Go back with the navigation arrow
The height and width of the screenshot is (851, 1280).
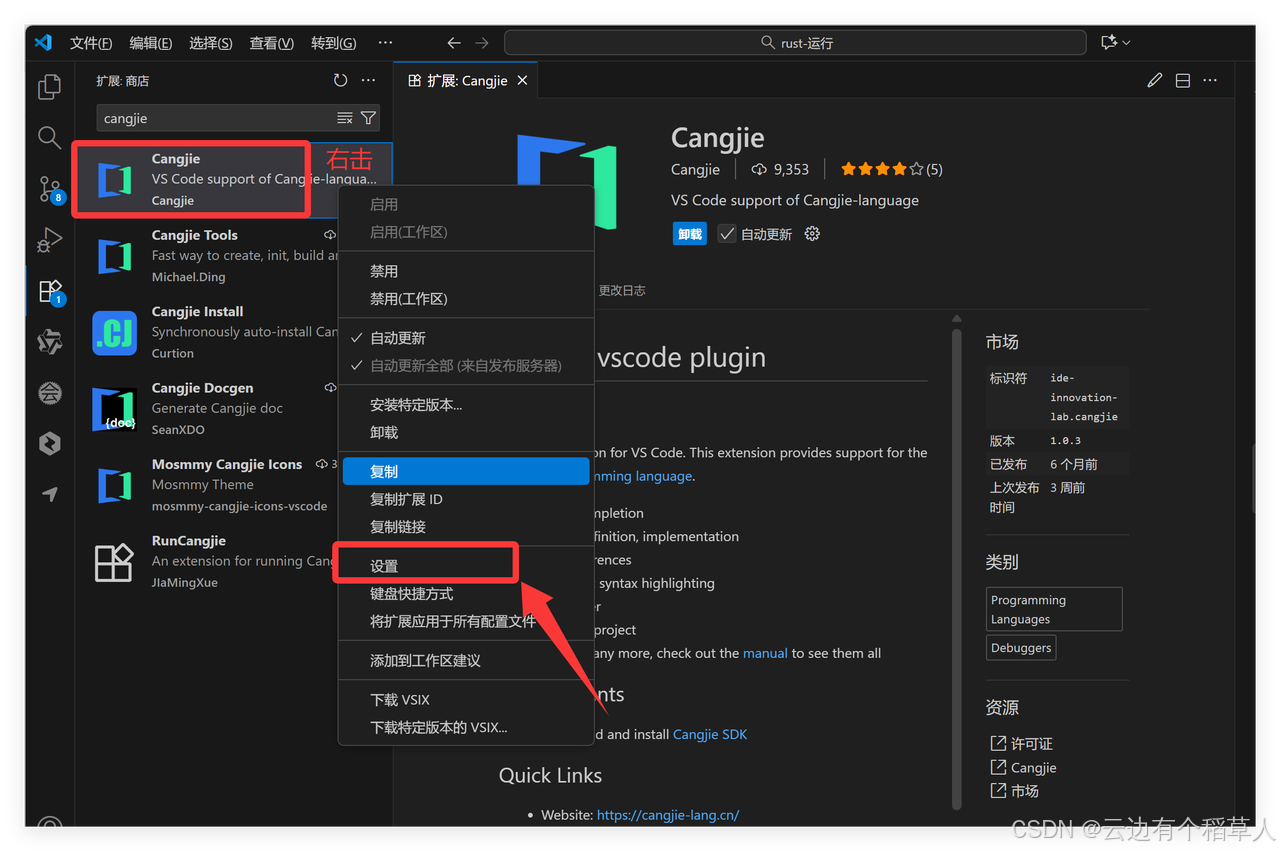(454, 43)
